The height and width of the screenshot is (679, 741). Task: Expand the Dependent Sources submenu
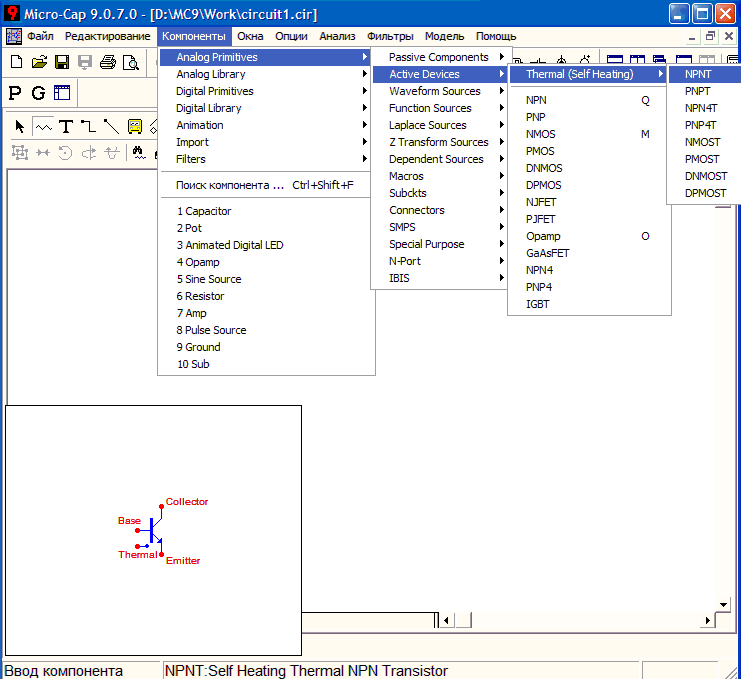pos(440,159)
